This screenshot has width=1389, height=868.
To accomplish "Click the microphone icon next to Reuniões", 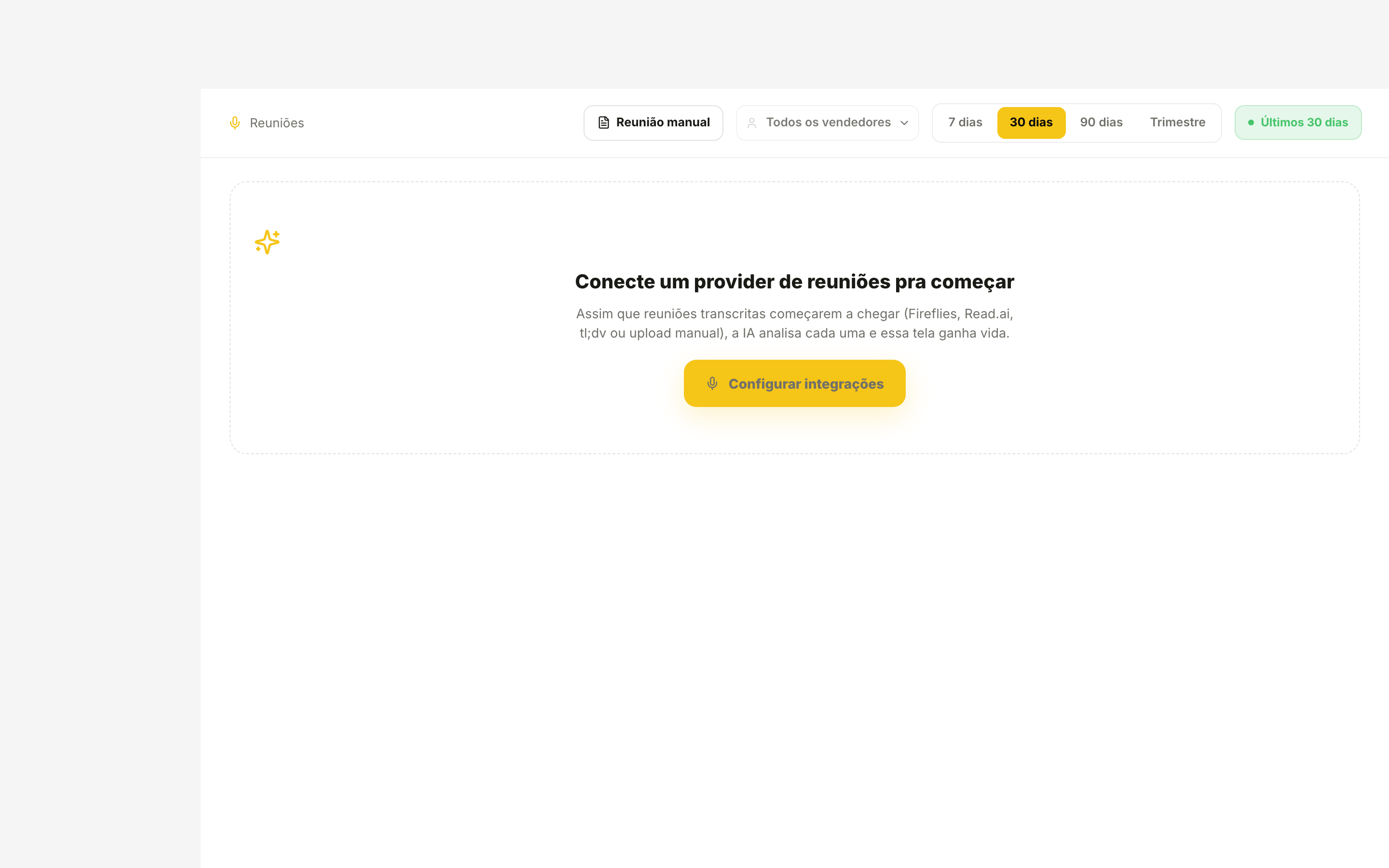I will point(235,123).
